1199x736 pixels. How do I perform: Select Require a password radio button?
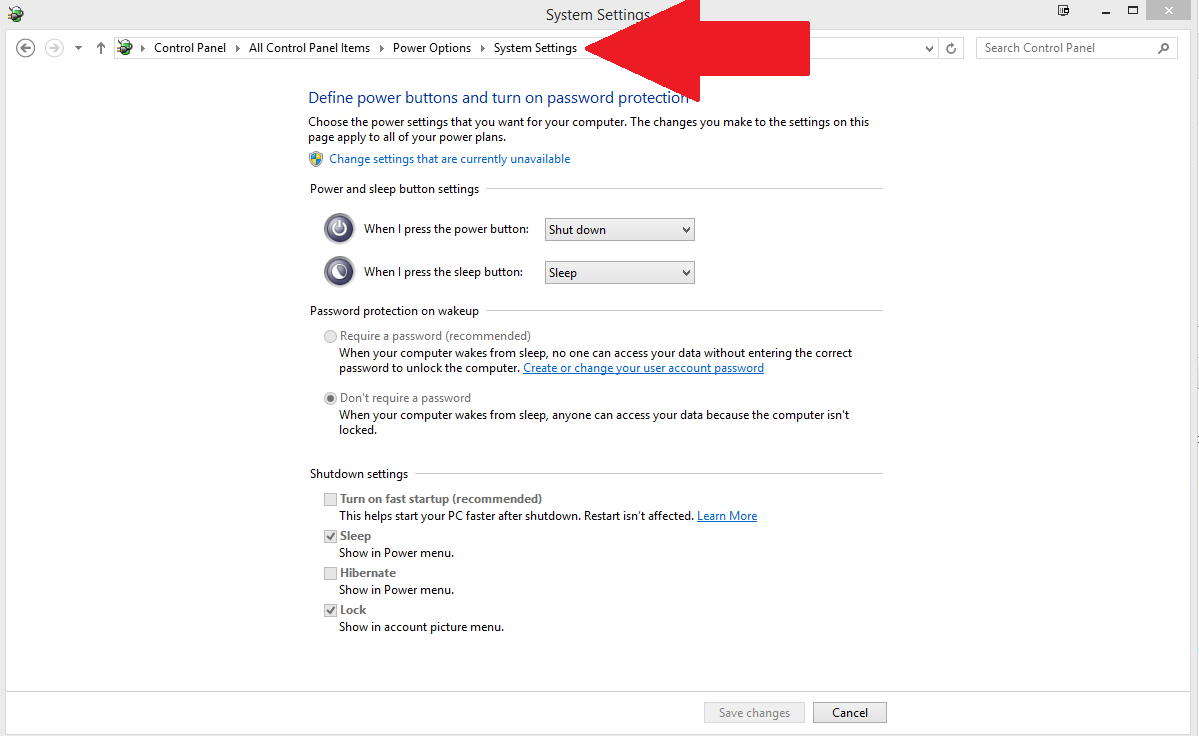click(330, 336)
